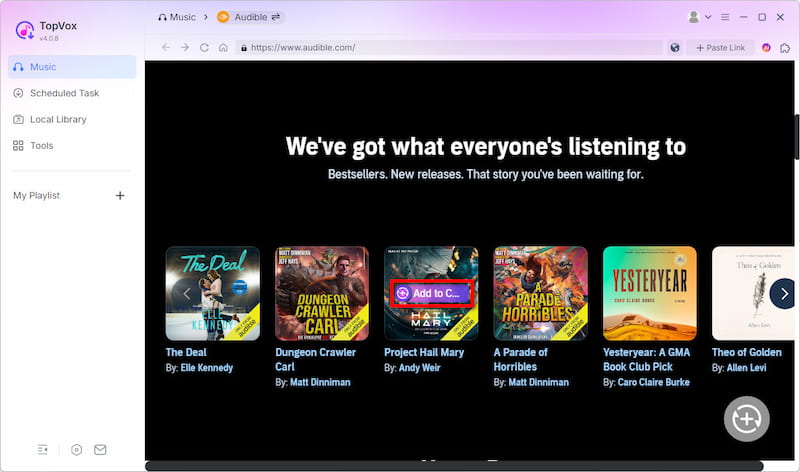800x472 pixels.
Task: Click floating add-to-convert round button
Action: 746,419
